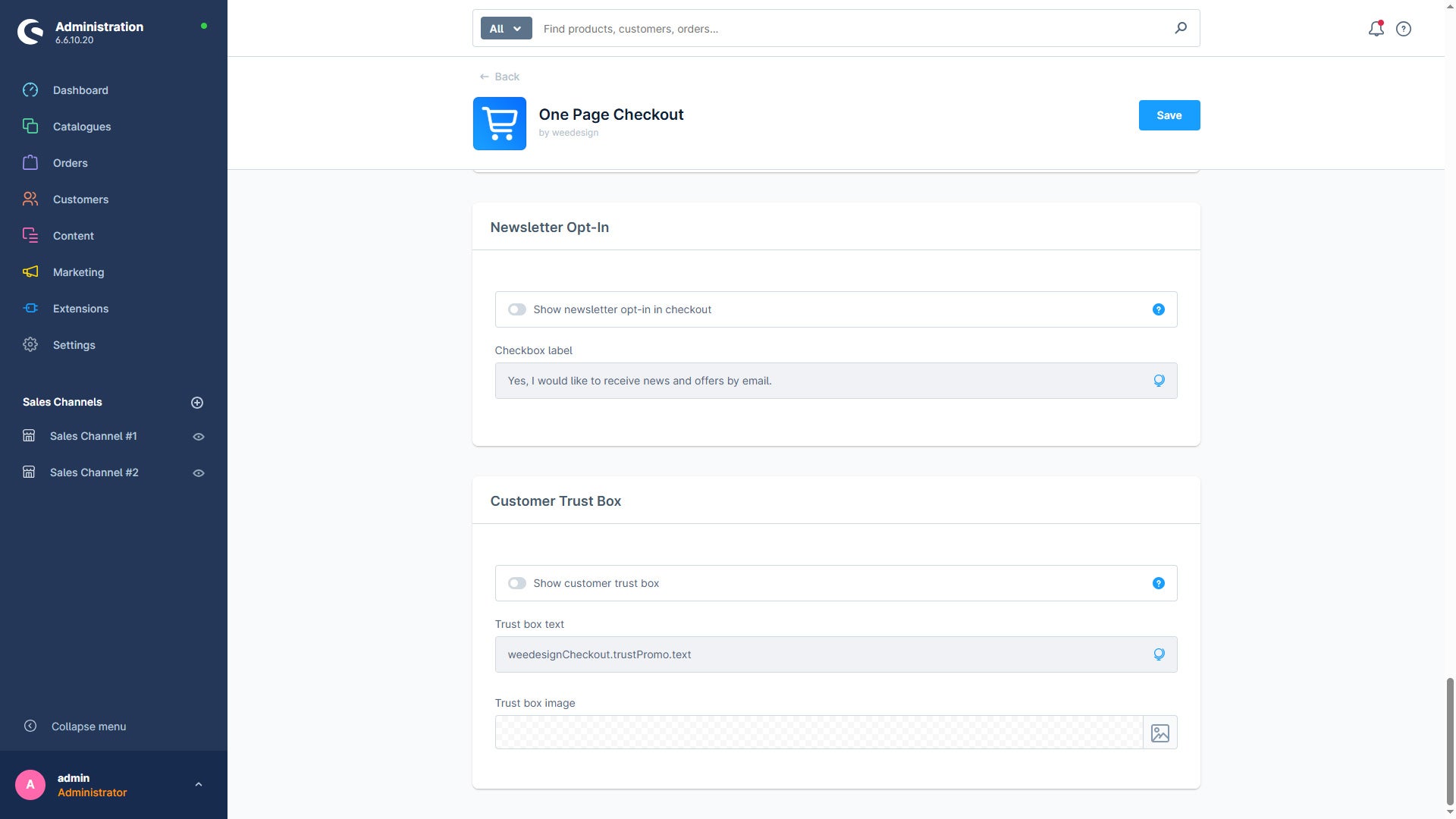This screenshot has height=819, width=1456.
Task: Click the Trust box text field
Action: coord(836,654)
